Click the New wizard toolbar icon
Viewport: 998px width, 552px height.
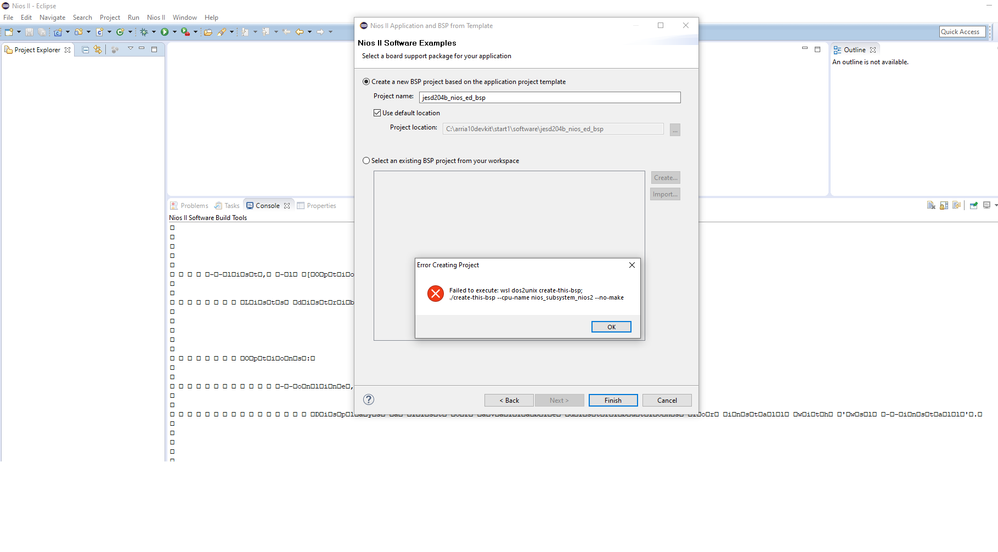pyautogui.click(x=9, y=32)
